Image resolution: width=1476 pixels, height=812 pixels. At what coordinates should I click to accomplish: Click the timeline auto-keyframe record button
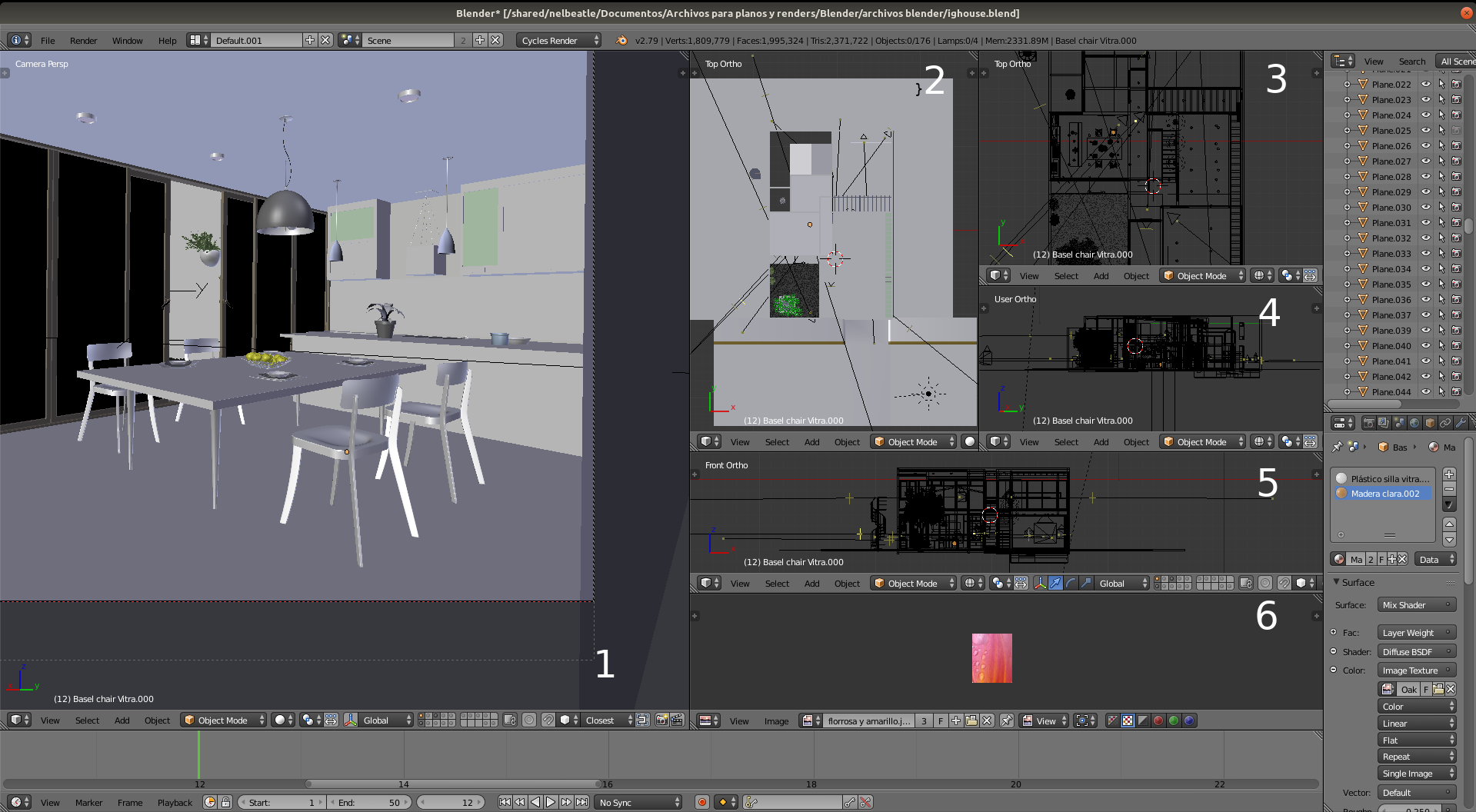click(x=701, y=802)
